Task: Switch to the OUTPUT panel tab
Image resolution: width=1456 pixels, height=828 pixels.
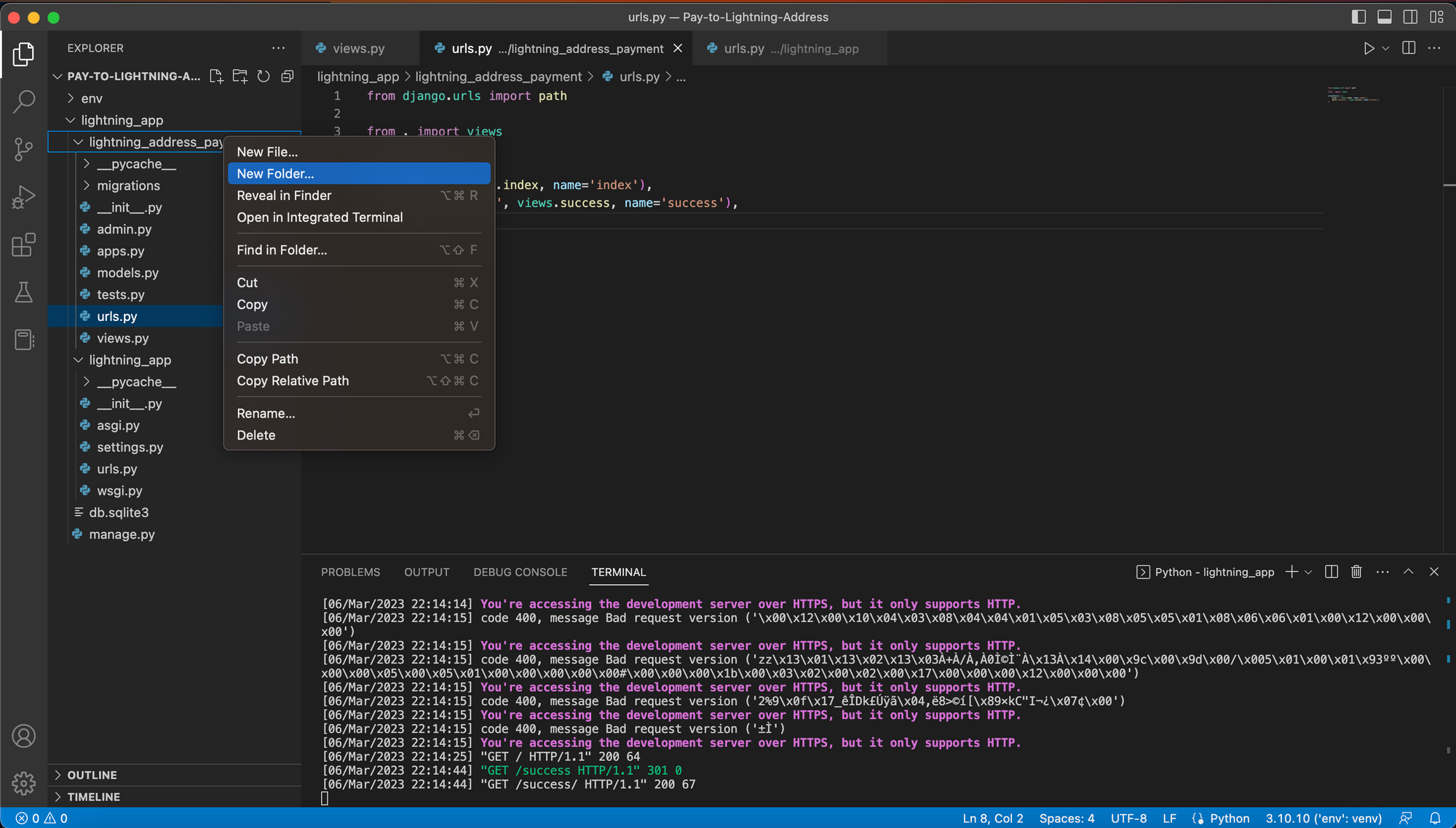Action: pyautogui.click(x=427, y=572)
